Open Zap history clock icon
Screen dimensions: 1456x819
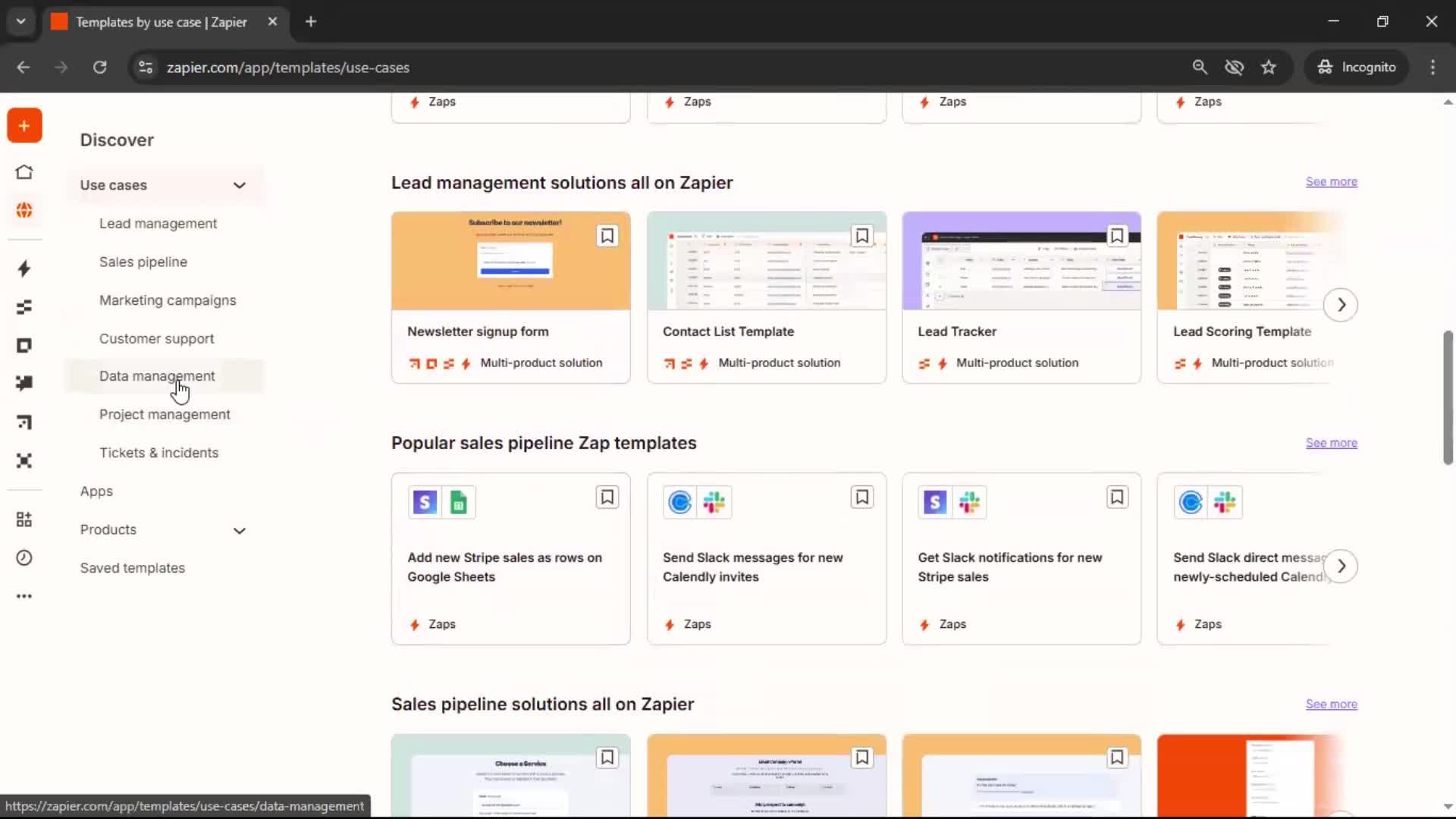click(x=24, y=558)
